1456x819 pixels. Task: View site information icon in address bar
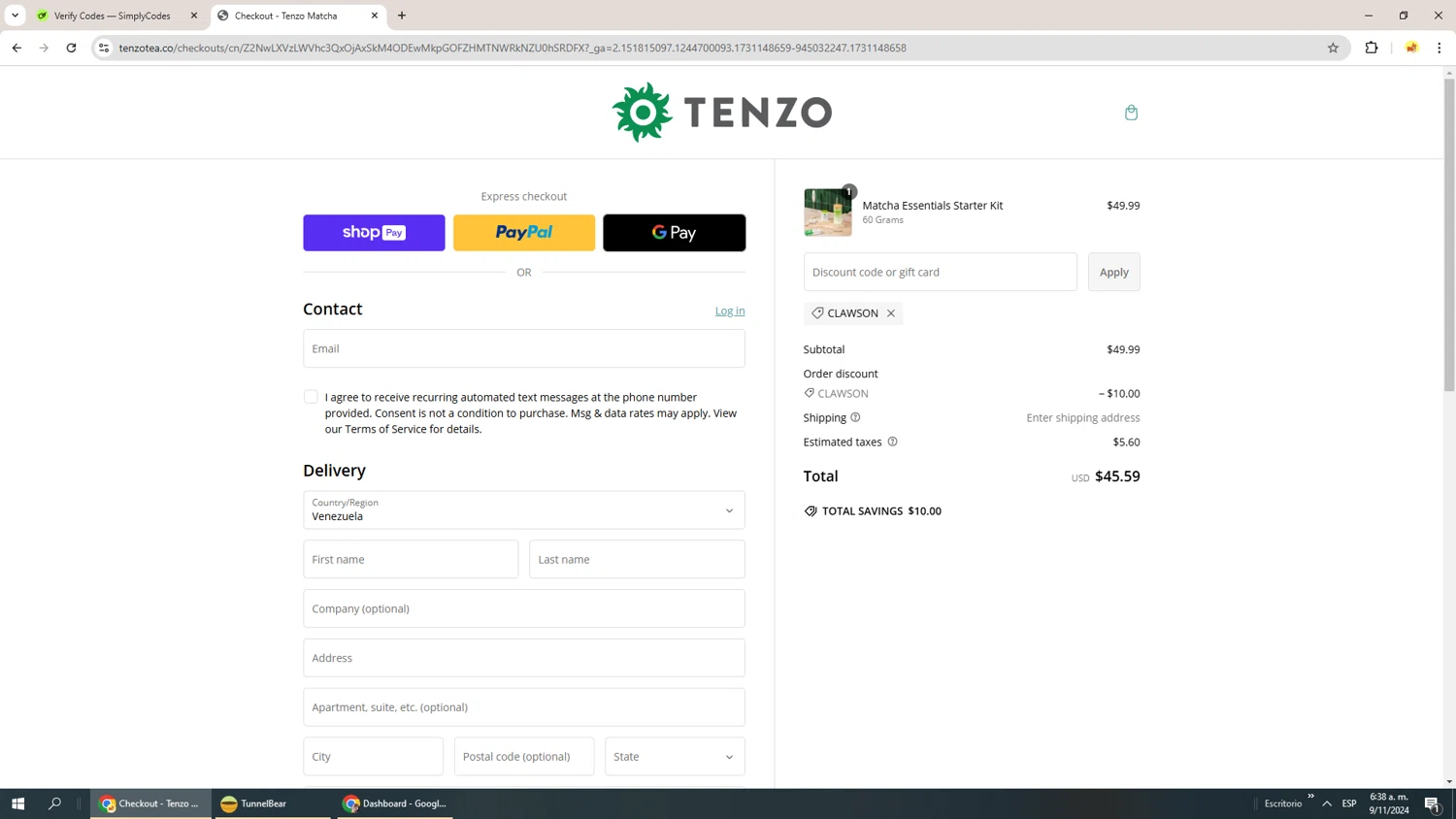104,48
